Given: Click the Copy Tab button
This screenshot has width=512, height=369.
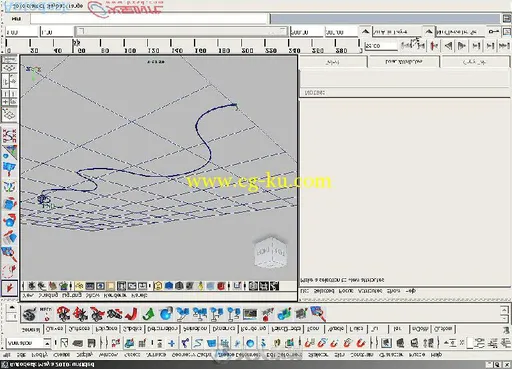Looking at the screenshot, I should click(x=475, y=62).
